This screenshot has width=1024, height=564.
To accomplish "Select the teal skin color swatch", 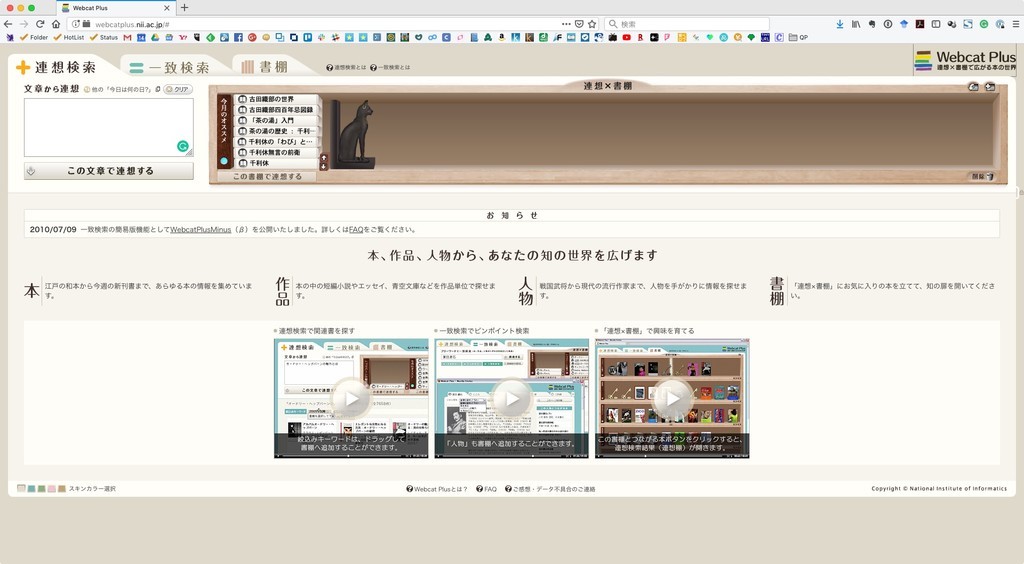I will pyautogui.click(x=31, y=488).
